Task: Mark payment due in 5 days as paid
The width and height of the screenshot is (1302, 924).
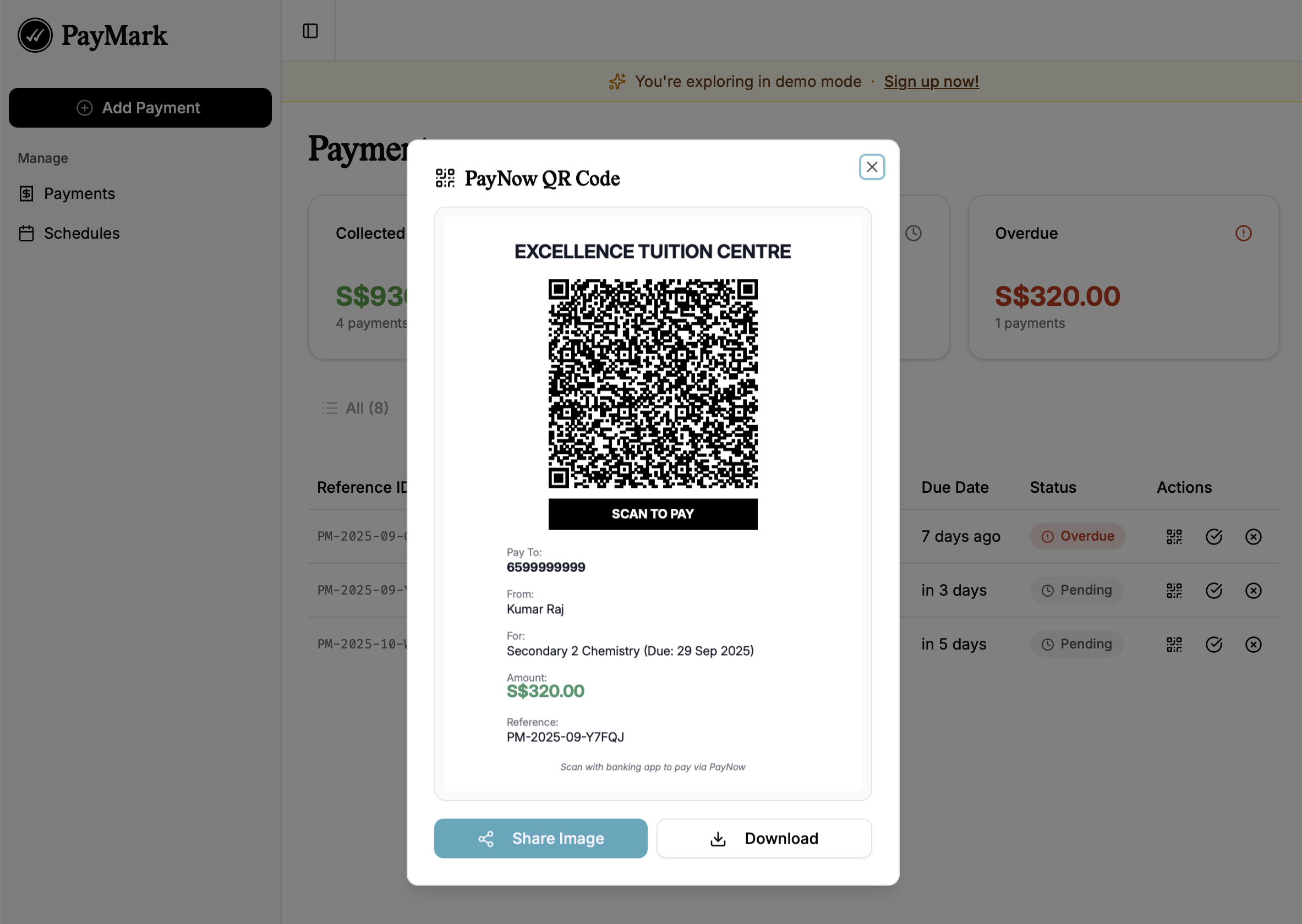Action: (x=1213, y=644)
